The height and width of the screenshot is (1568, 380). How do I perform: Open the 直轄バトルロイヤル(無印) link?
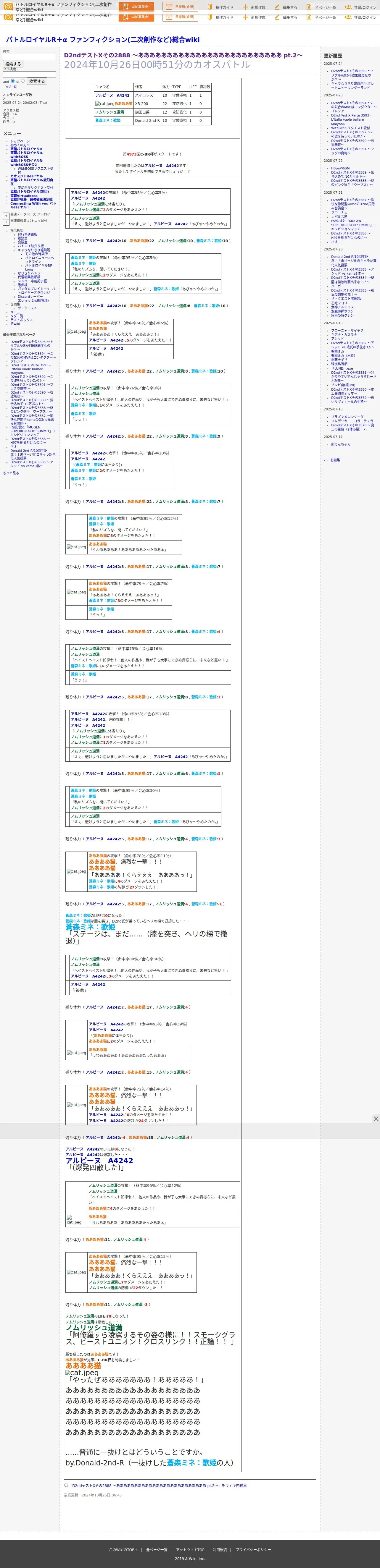[30, 191]
